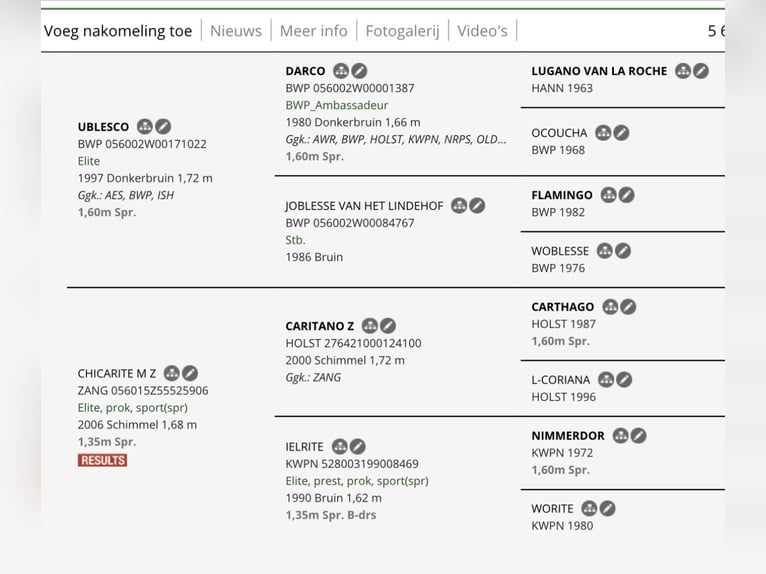Open pedigree icon beside FLAMINGO
This screenshot has width=766, height=574.
click(608, 195)
